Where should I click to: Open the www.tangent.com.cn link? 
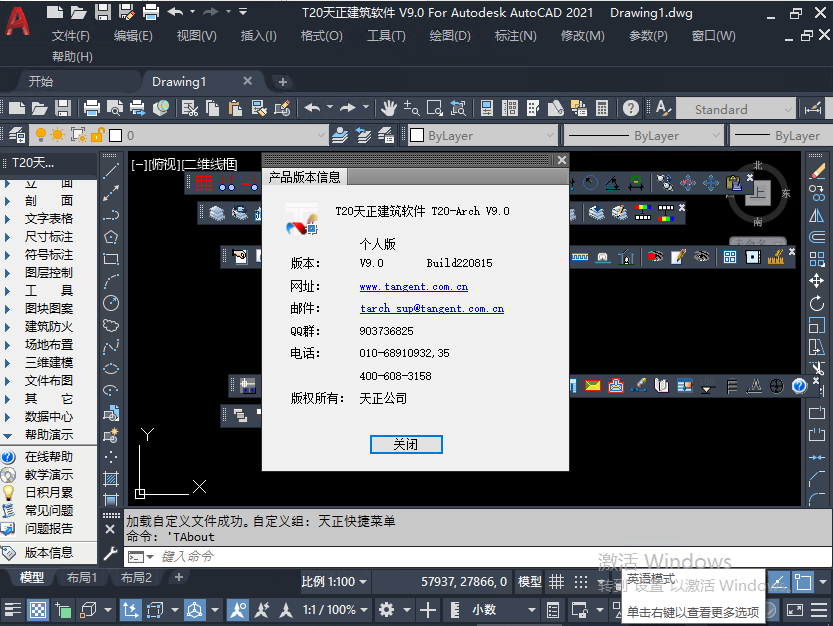click(x=414, y=287)
